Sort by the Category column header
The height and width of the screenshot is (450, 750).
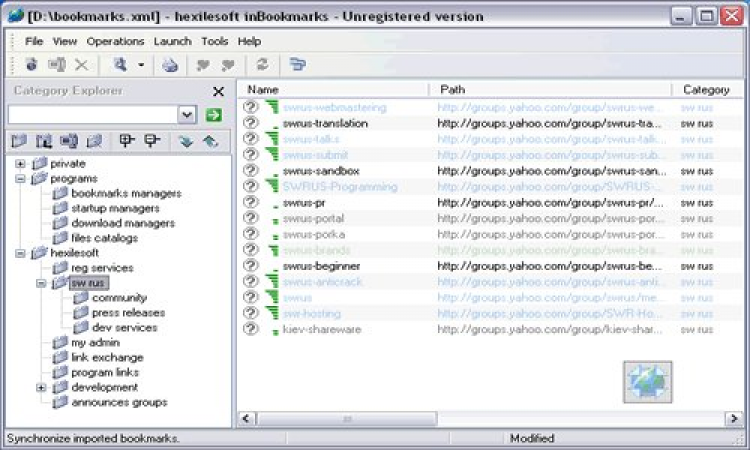(x=708, y=90)
